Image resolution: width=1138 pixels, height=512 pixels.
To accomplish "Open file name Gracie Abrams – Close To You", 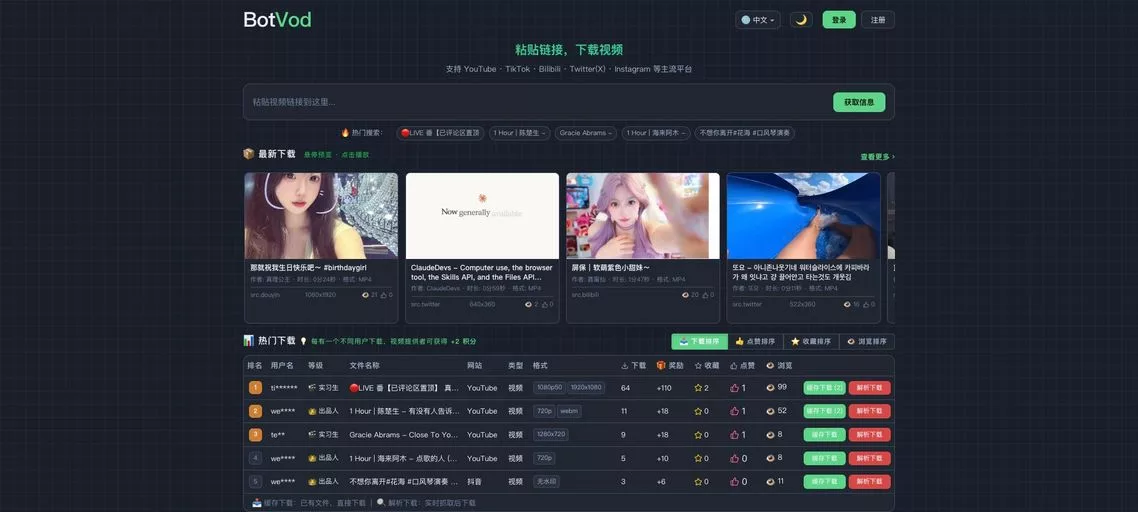I will pos(404,435).
